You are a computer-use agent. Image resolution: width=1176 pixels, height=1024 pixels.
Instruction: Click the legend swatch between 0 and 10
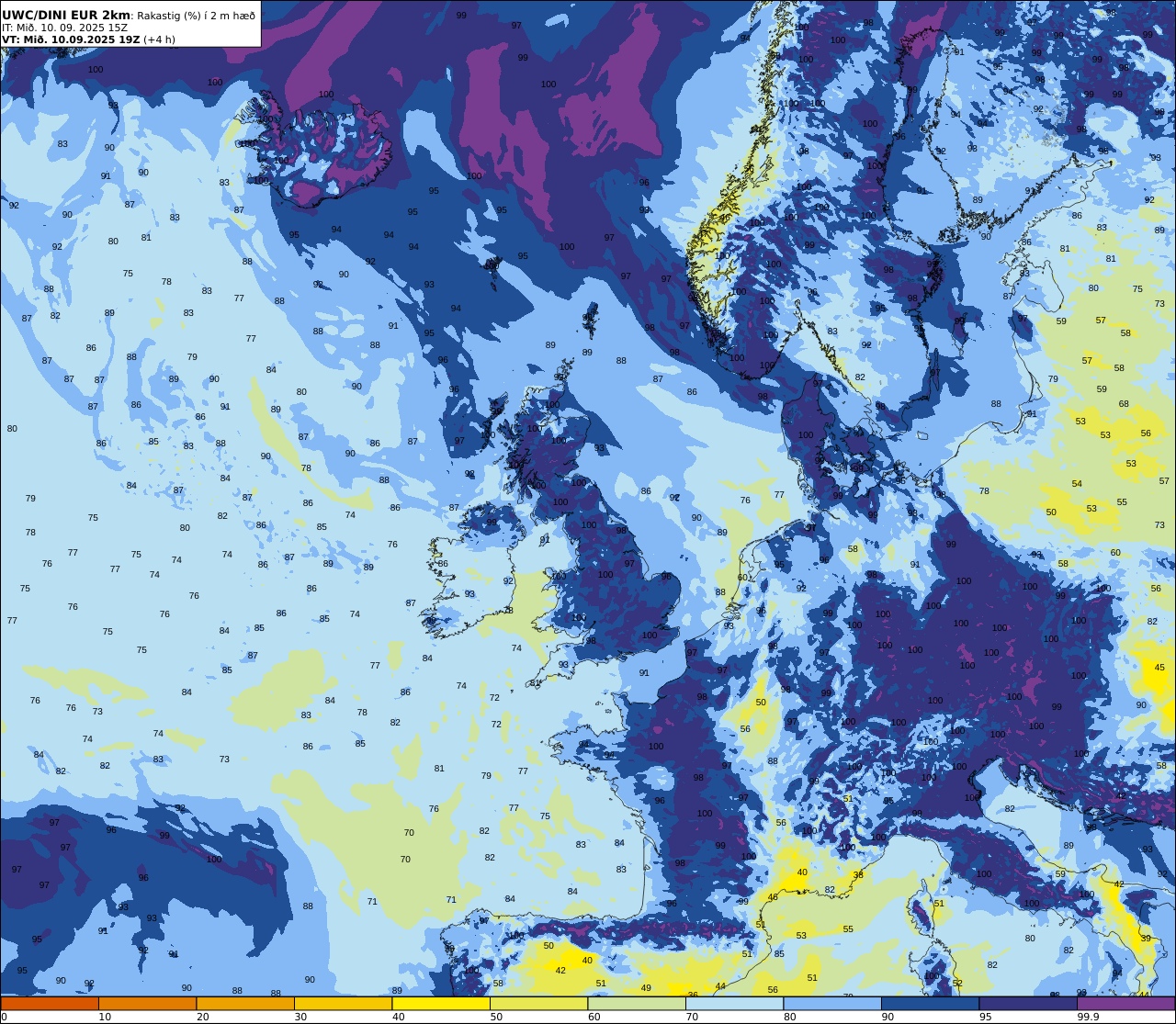coord(50,1003)
